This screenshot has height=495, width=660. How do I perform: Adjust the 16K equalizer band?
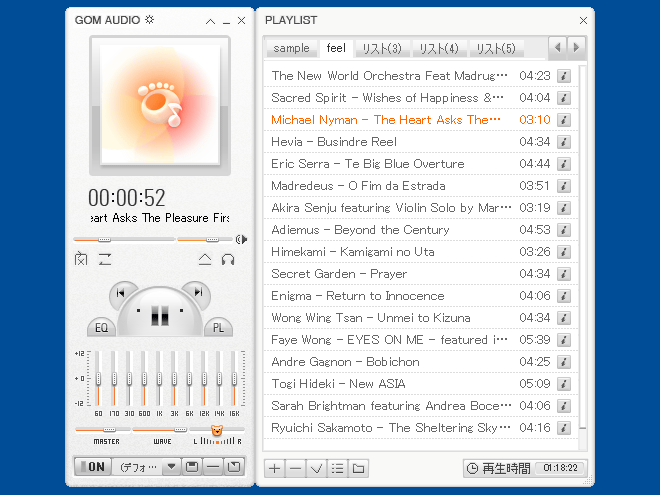pyautogui.click(x=234, y=378)
